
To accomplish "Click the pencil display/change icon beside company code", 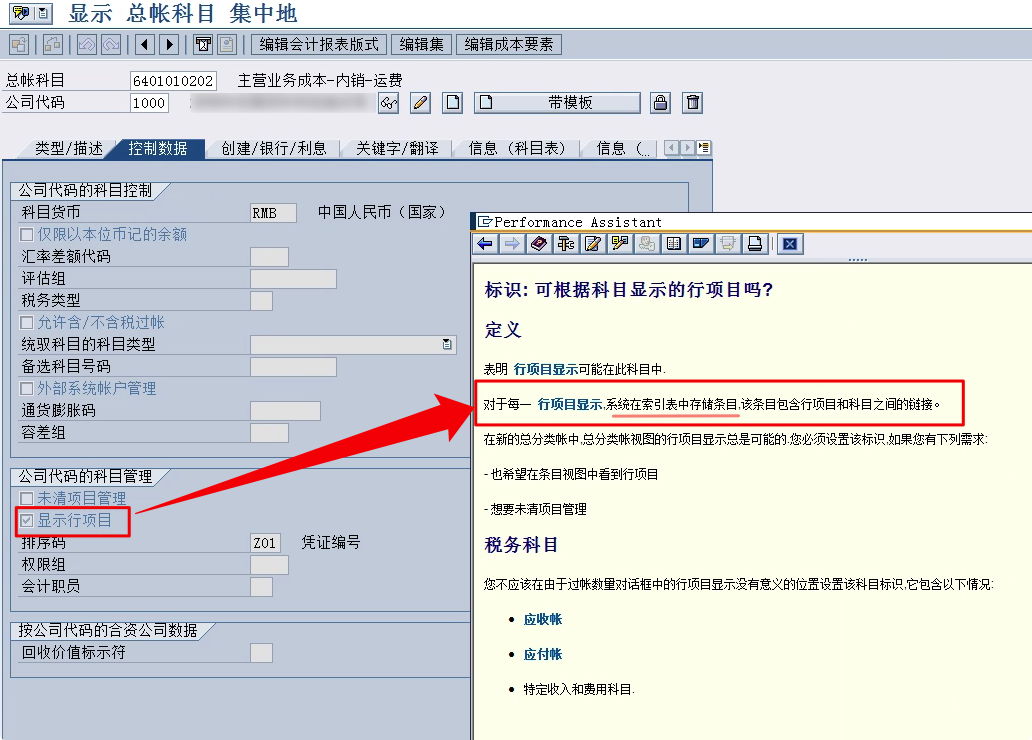I will point(420,102).
